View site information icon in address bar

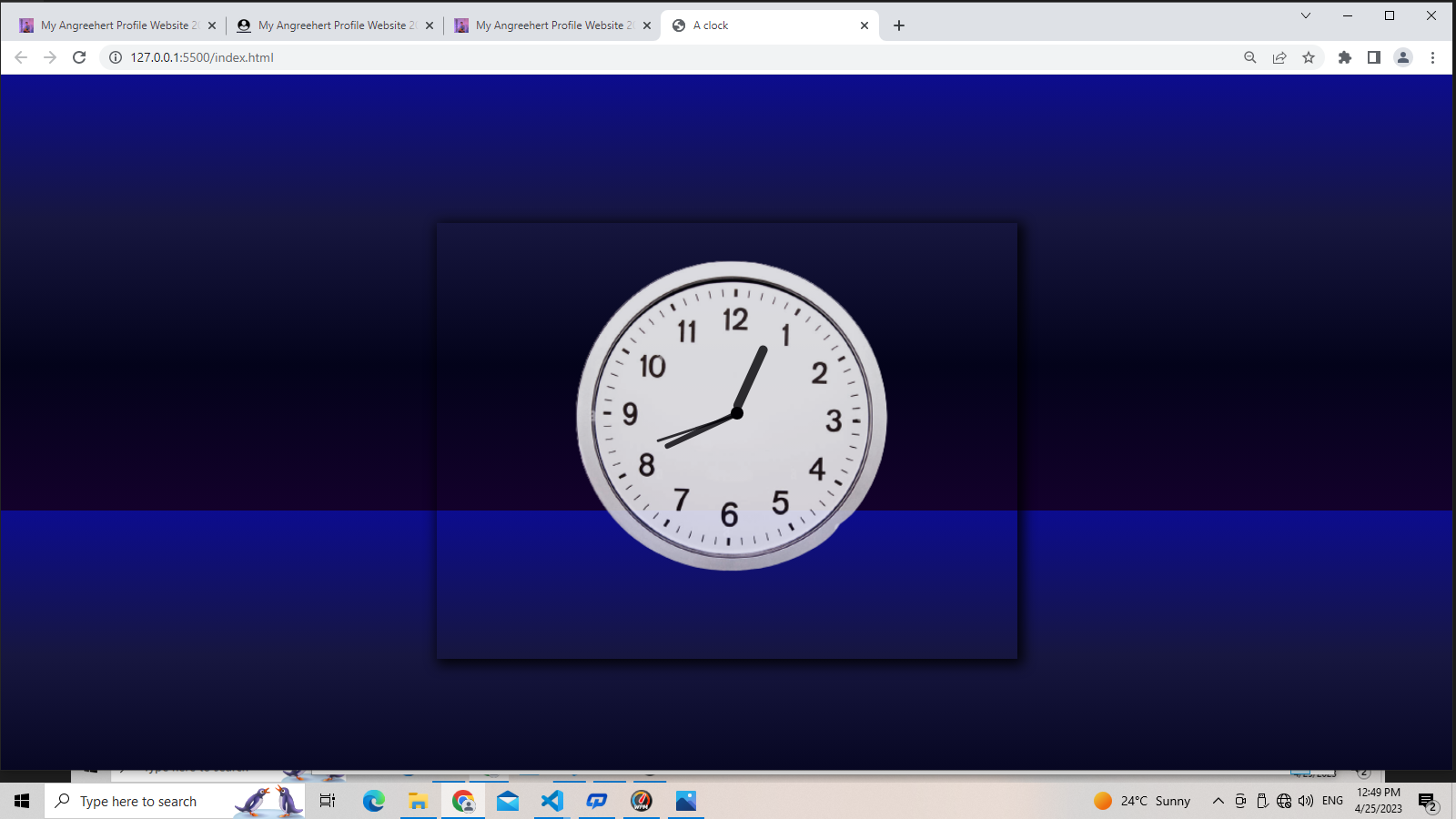tap(116, 57)
